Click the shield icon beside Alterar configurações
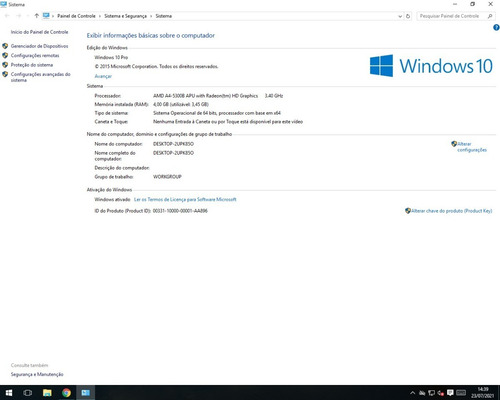The width and height of the screenshot is (500, 400). (x=454, y=144)
